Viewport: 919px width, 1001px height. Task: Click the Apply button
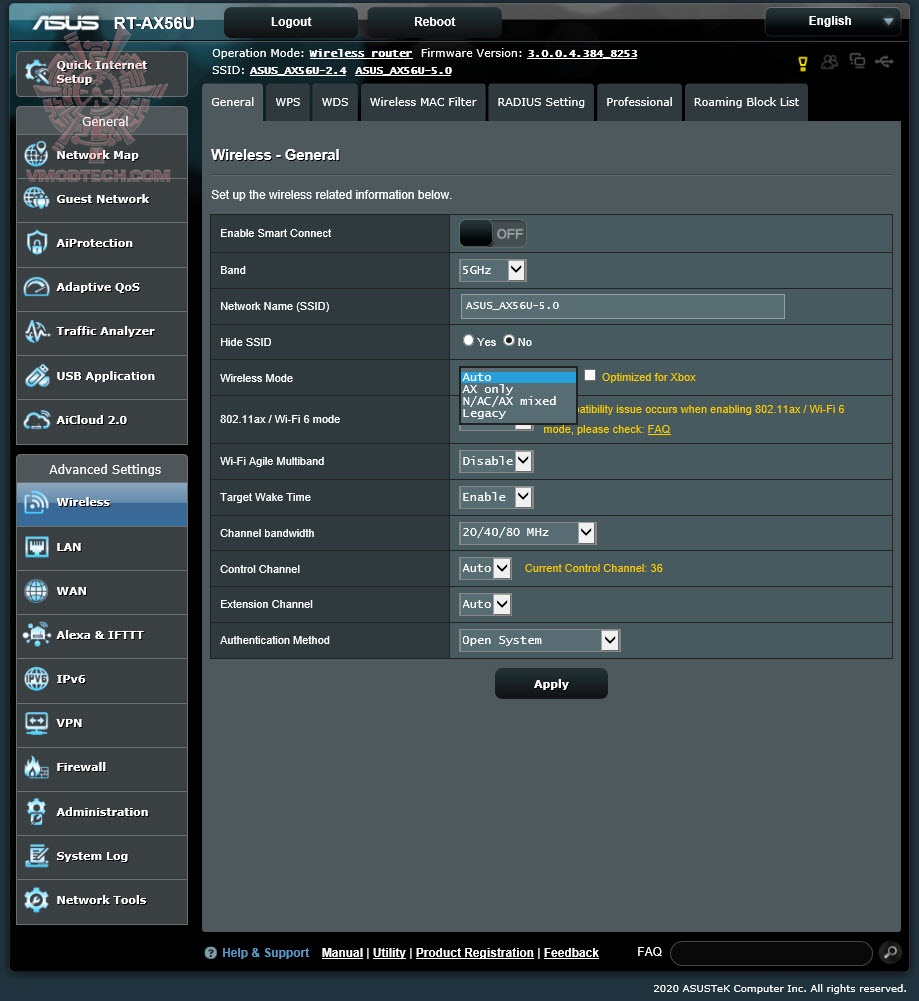pos(551,684)
